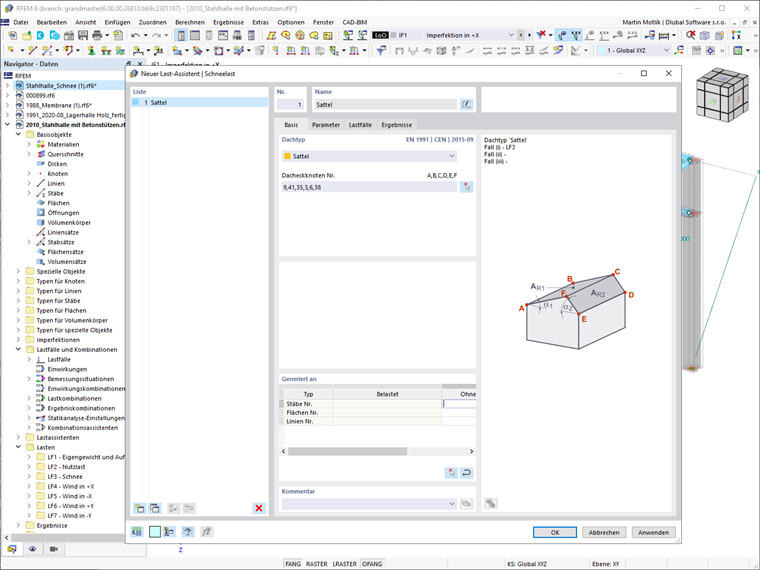This screenshot has width=760, height=570.
Task: Click the reverse arrow icon under Generiert an table
Action: 466,473
